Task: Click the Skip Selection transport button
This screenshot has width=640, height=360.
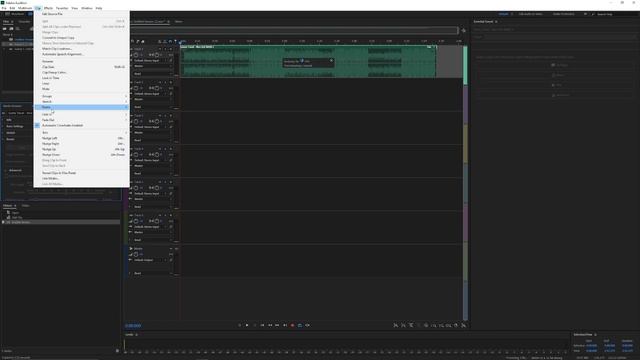Action: (307, 325)
